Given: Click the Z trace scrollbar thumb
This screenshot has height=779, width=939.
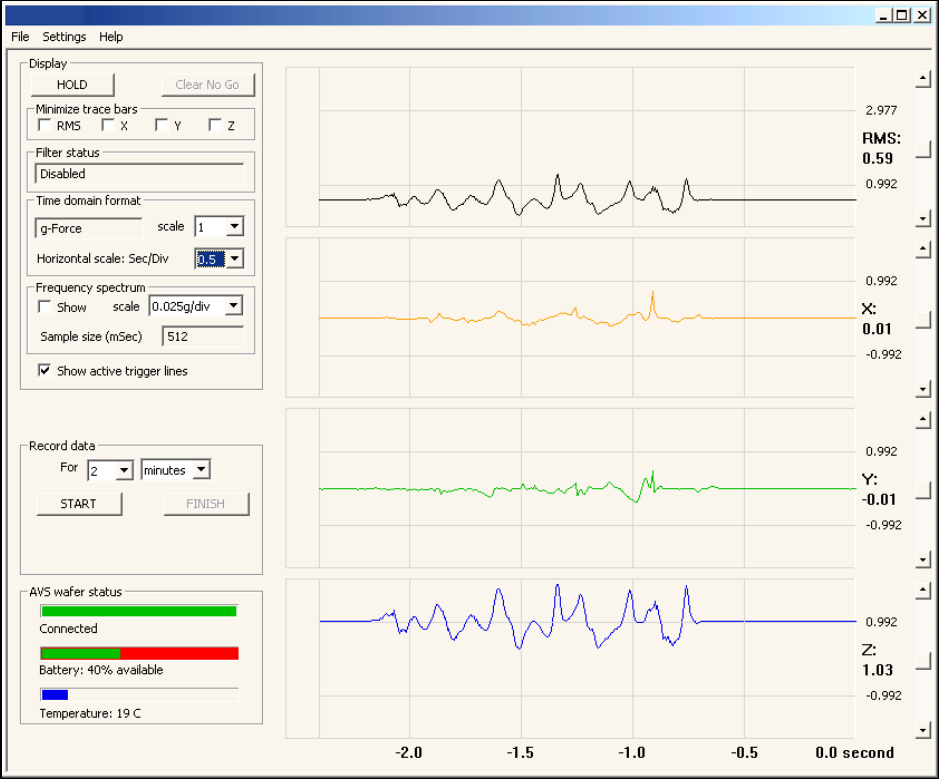Looking at the screenshot, I should pos(923,660).
